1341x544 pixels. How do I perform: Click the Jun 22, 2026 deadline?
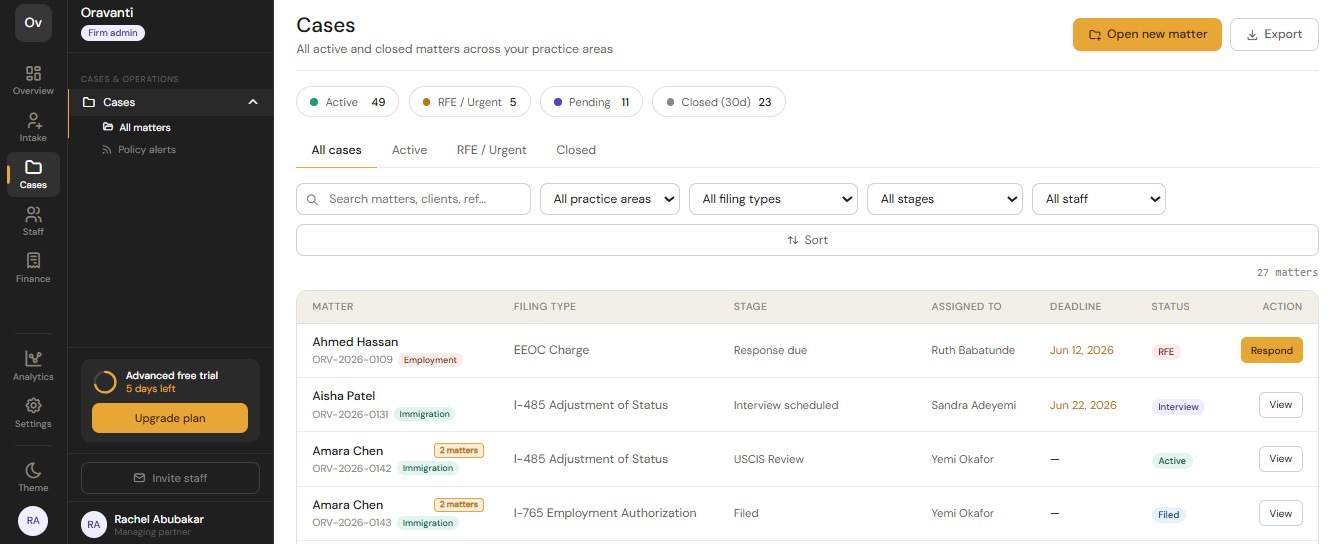[x=1083, y=405]
